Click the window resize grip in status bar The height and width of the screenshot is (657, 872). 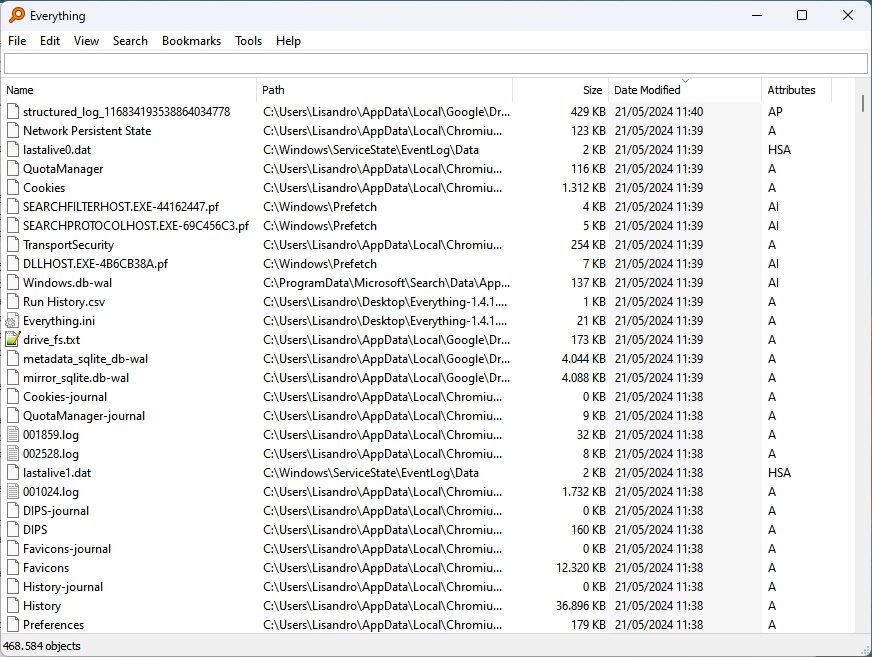coord(865,650)
